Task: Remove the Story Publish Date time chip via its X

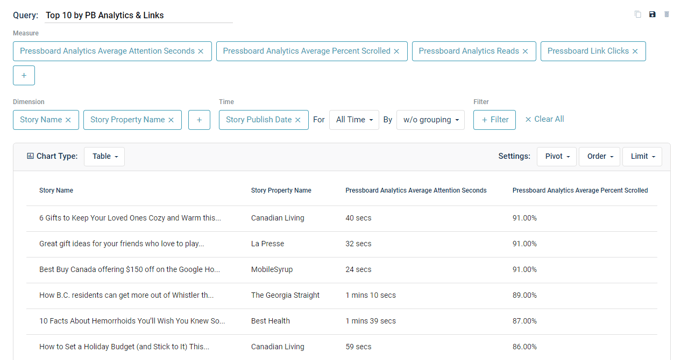Action: pyautogui.click(x=298, y=120)
